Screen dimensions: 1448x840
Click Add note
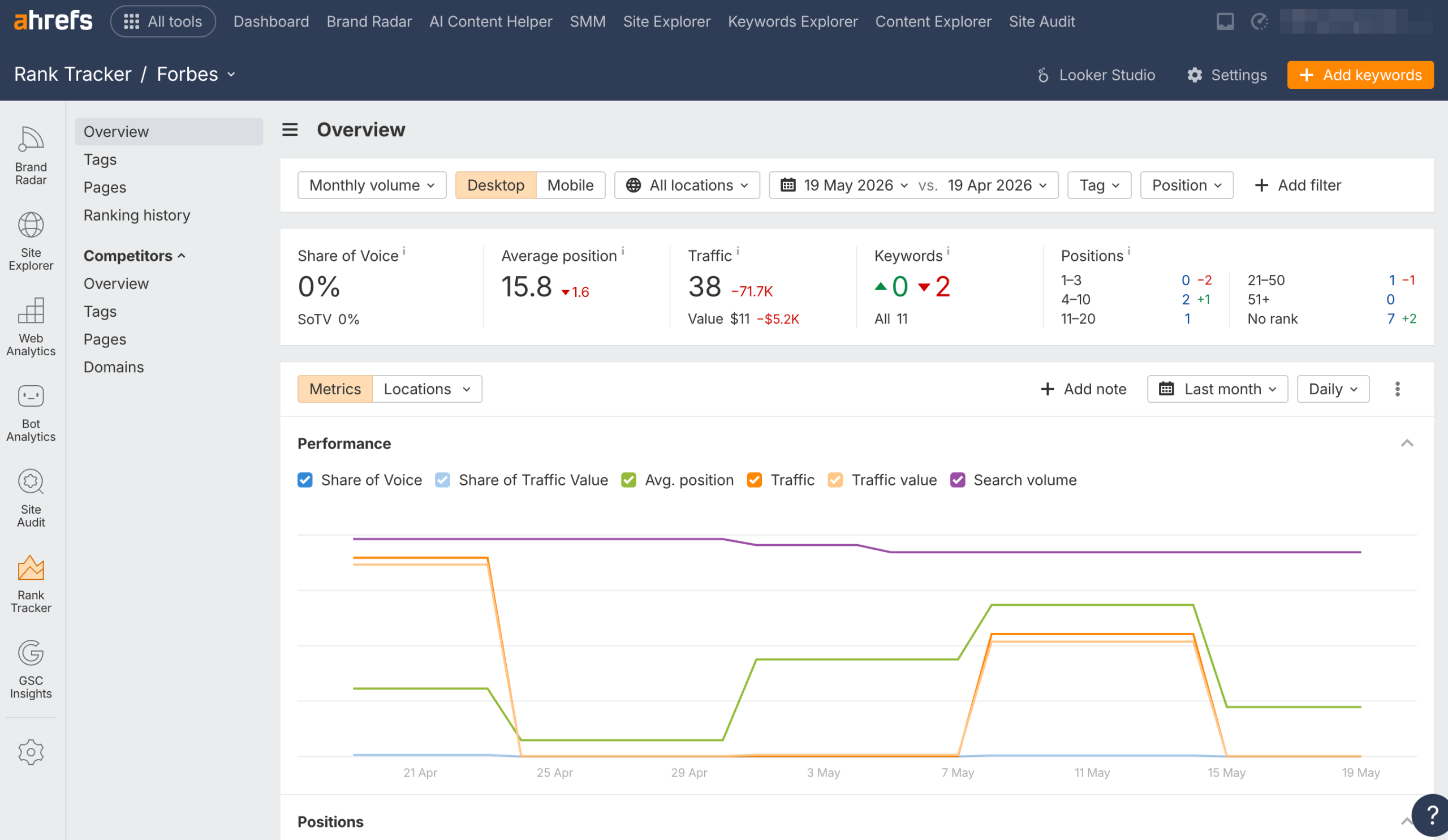[1084, 390]
